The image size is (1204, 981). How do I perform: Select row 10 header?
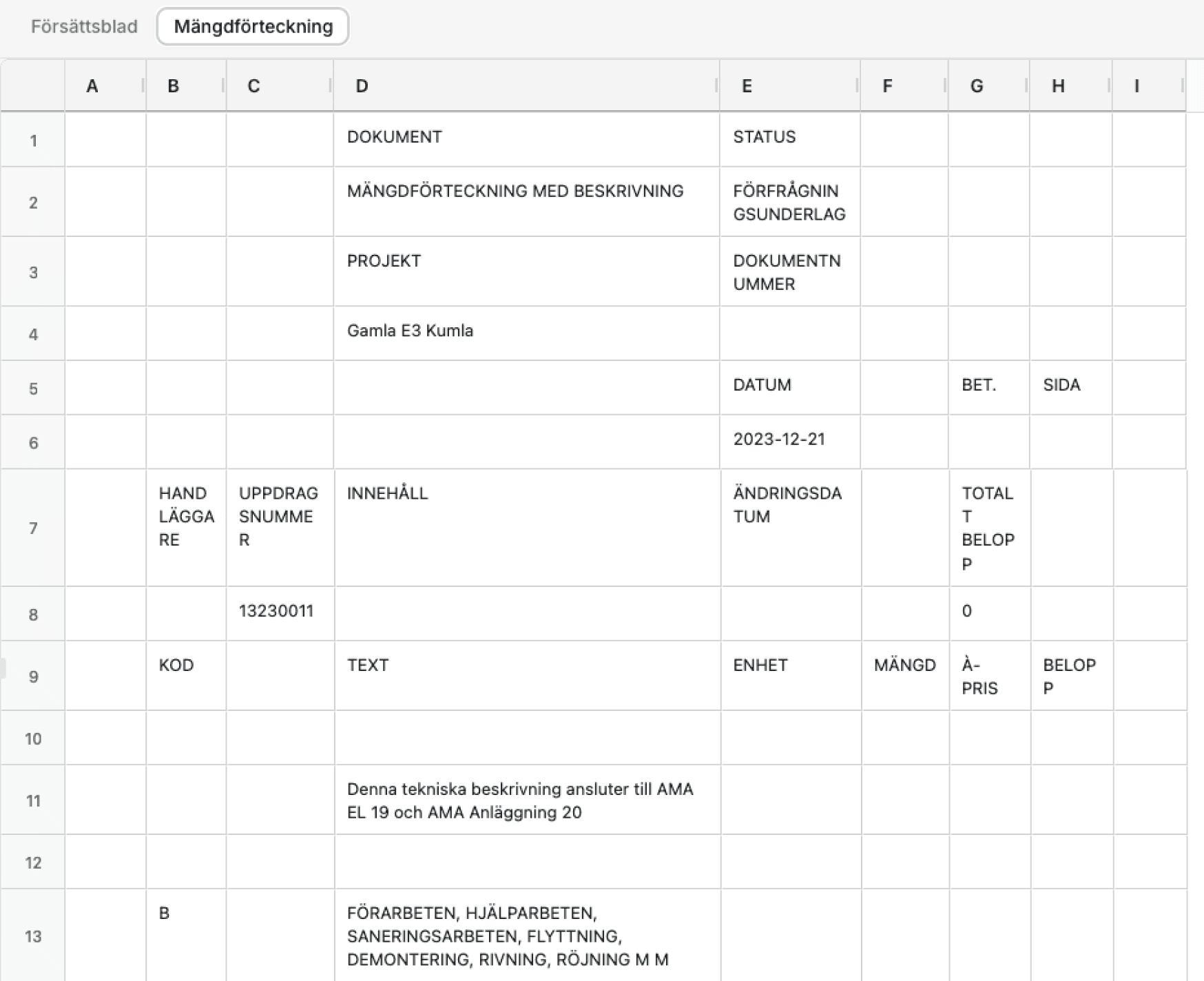tap(33, 738)
